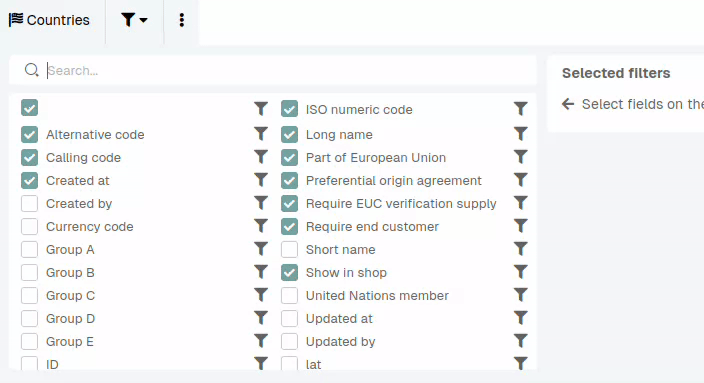
Task: Click the filter icon next to Group C
Action: [x=260, y=295]
